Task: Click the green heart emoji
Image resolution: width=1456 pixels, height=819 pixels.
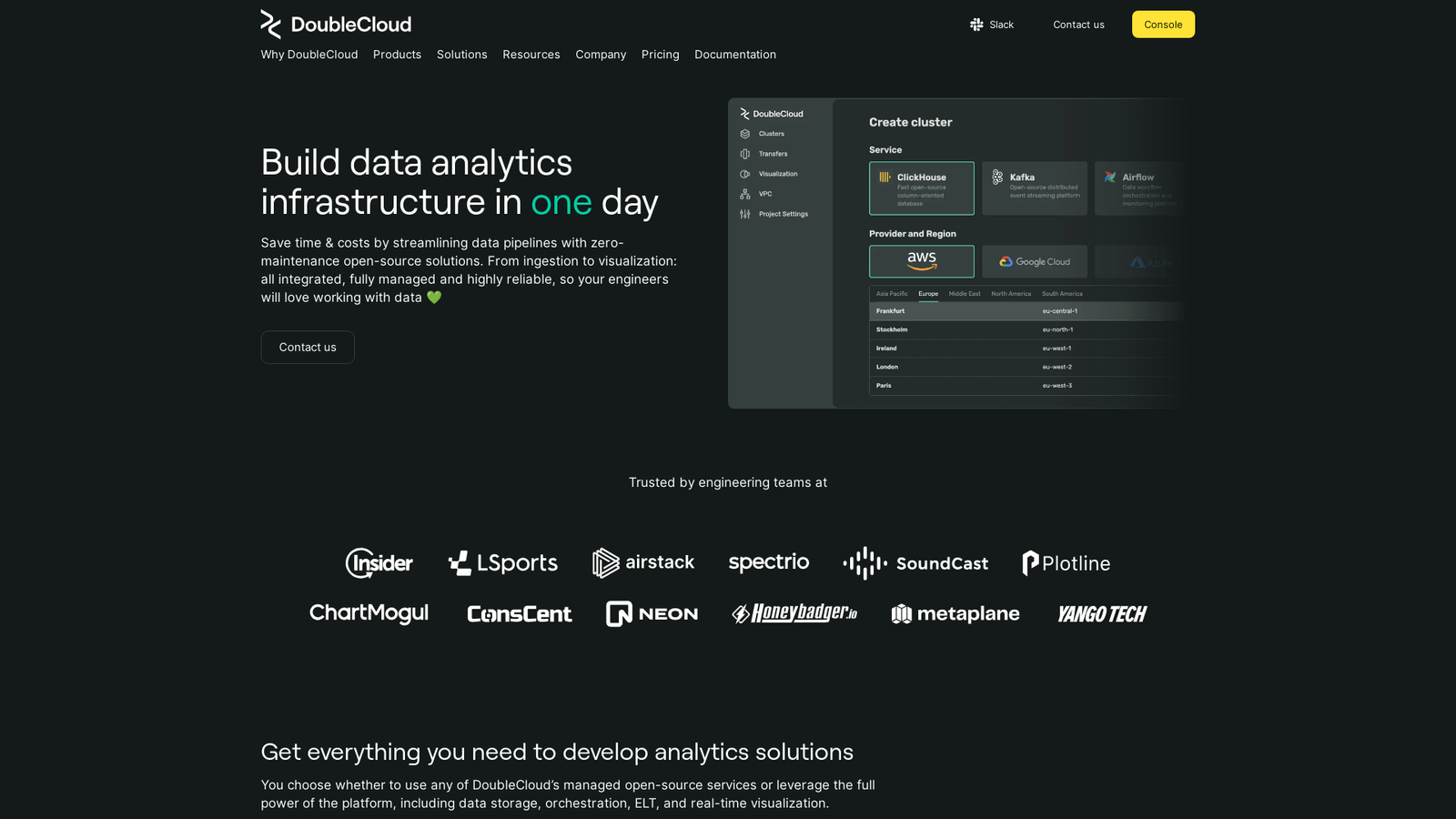Action: tap(434, 298)
